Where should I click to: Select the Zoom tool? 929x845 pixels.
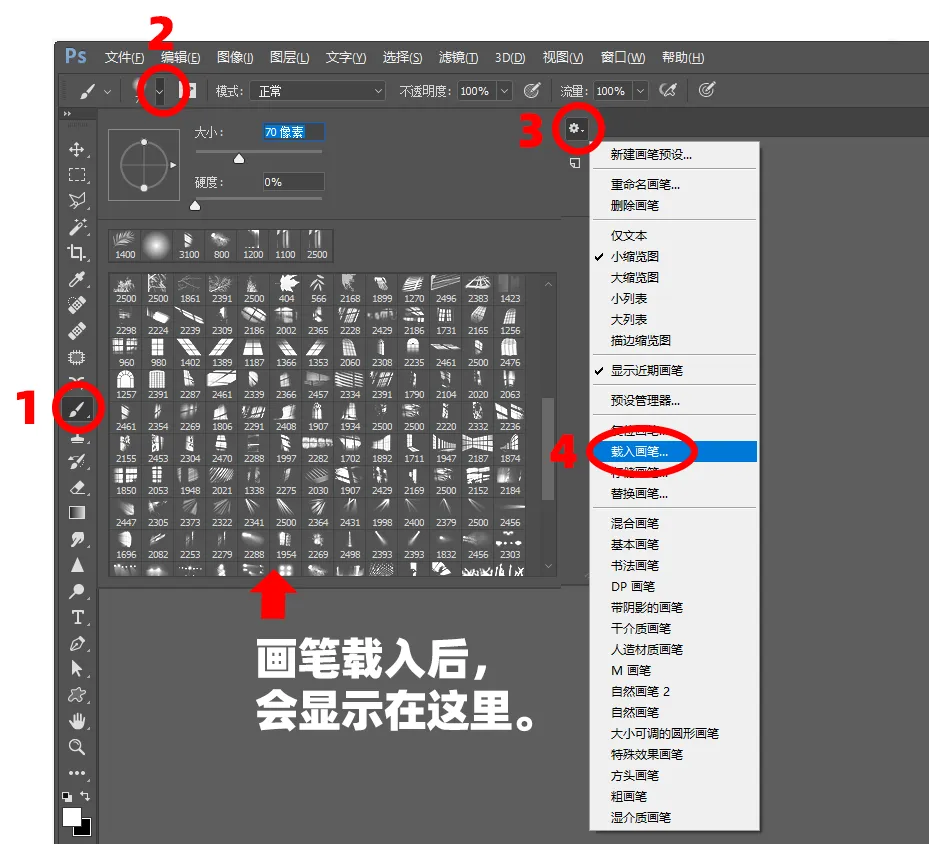click(78, 745)
